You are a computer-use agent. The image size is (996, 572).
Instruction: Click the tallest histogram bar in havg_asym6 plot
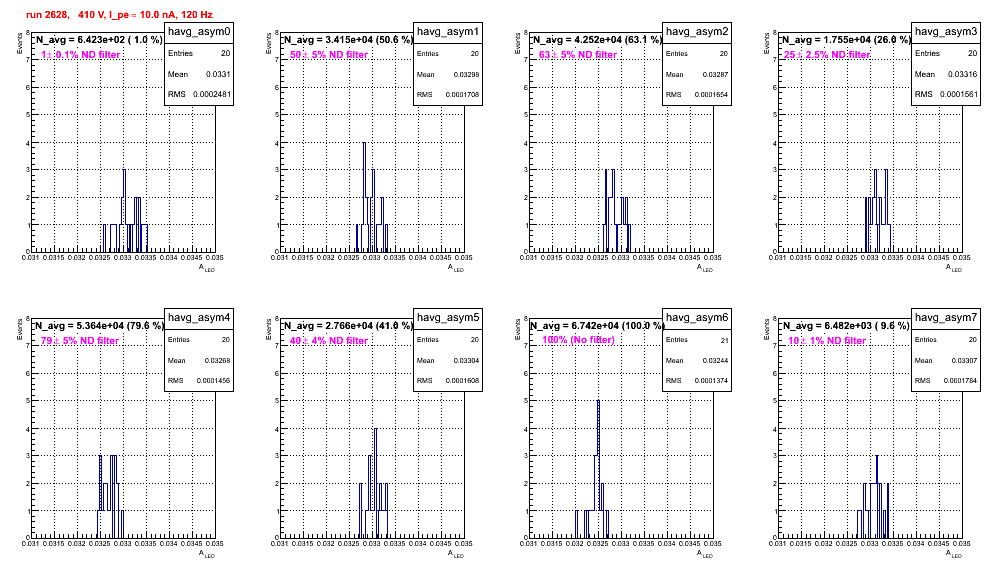point(598,469)
